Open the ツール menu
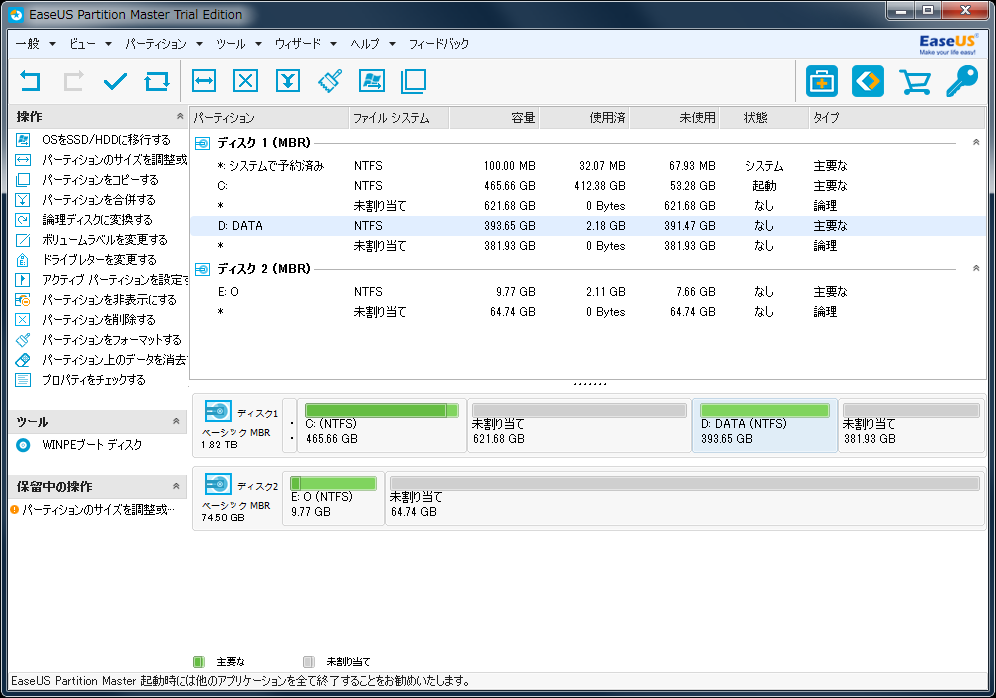Viewport: 996px width, 698px height. (x=239, y=44)
